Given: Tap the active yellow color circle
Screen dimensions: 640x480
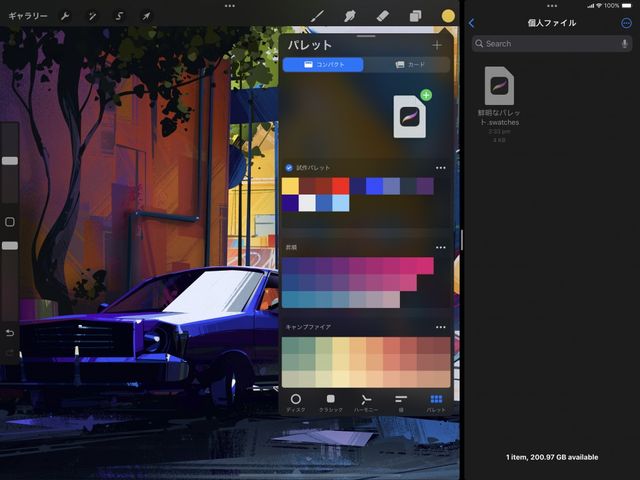Looking at the screenshot, I should 448,16.
